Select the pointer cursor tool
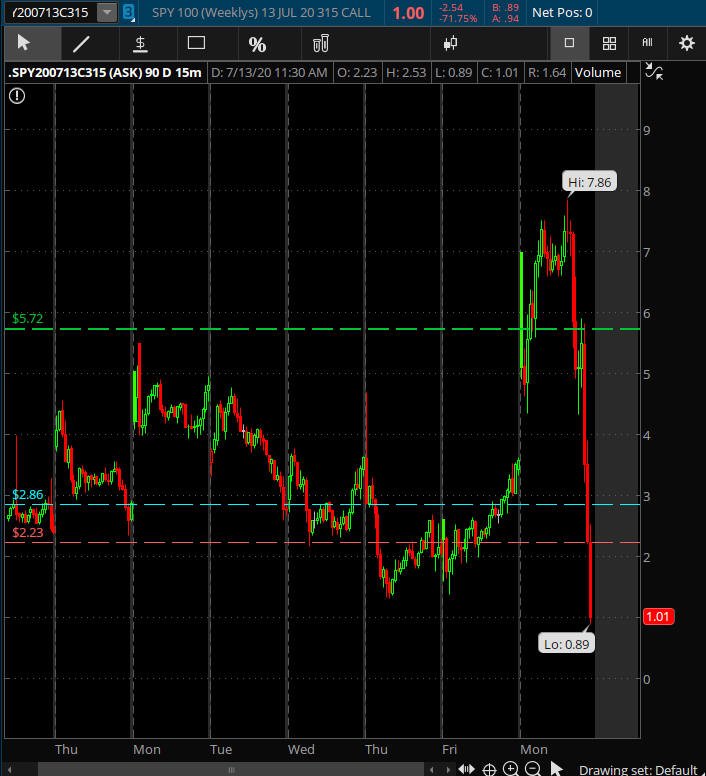Image resolution: width=706 pixels, height=776 pixels. [25, 43]
